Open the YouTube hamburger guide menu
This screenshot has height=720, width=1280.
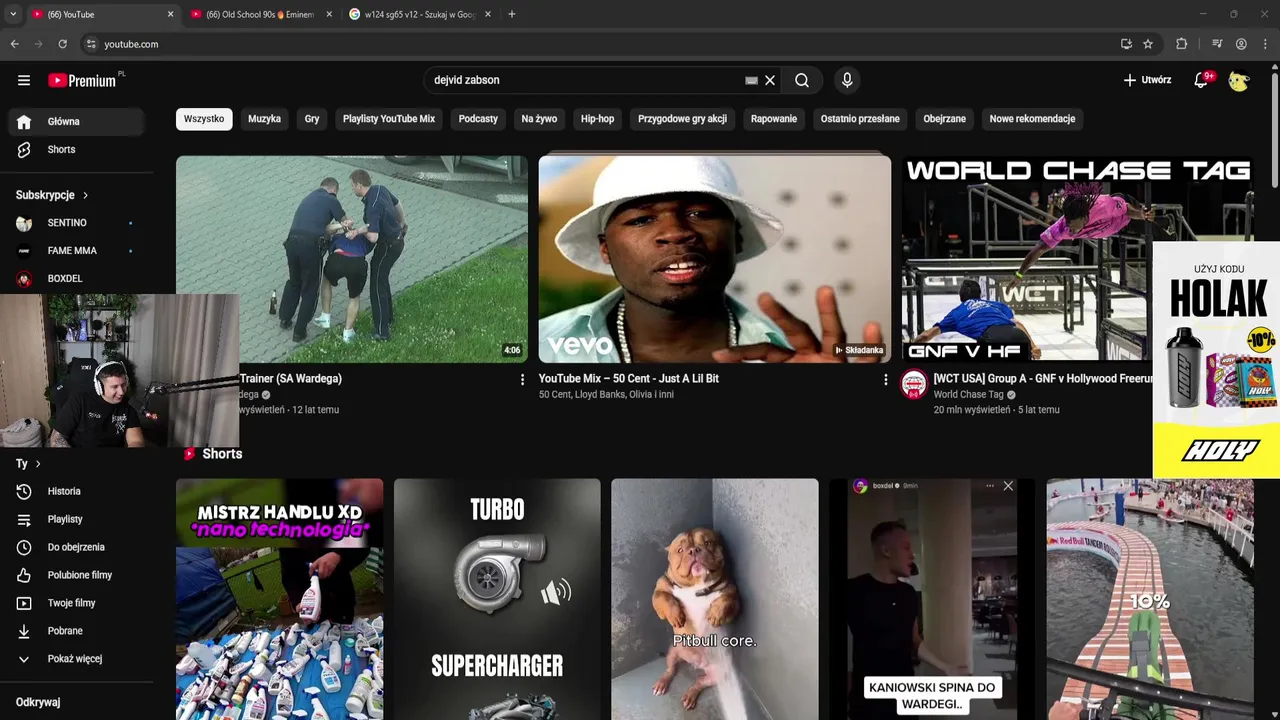point(24,80)
